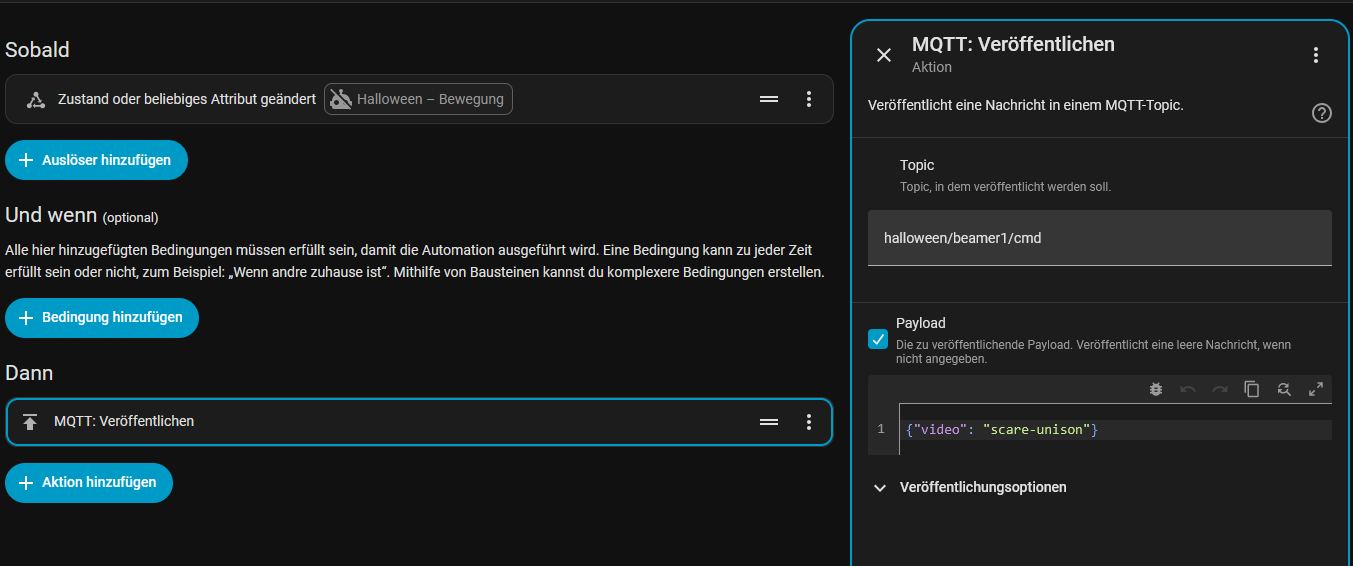1353x566 pixels.
Task: Select the MQTT: Veröffentlichen action row
Action: click(419, 422)
